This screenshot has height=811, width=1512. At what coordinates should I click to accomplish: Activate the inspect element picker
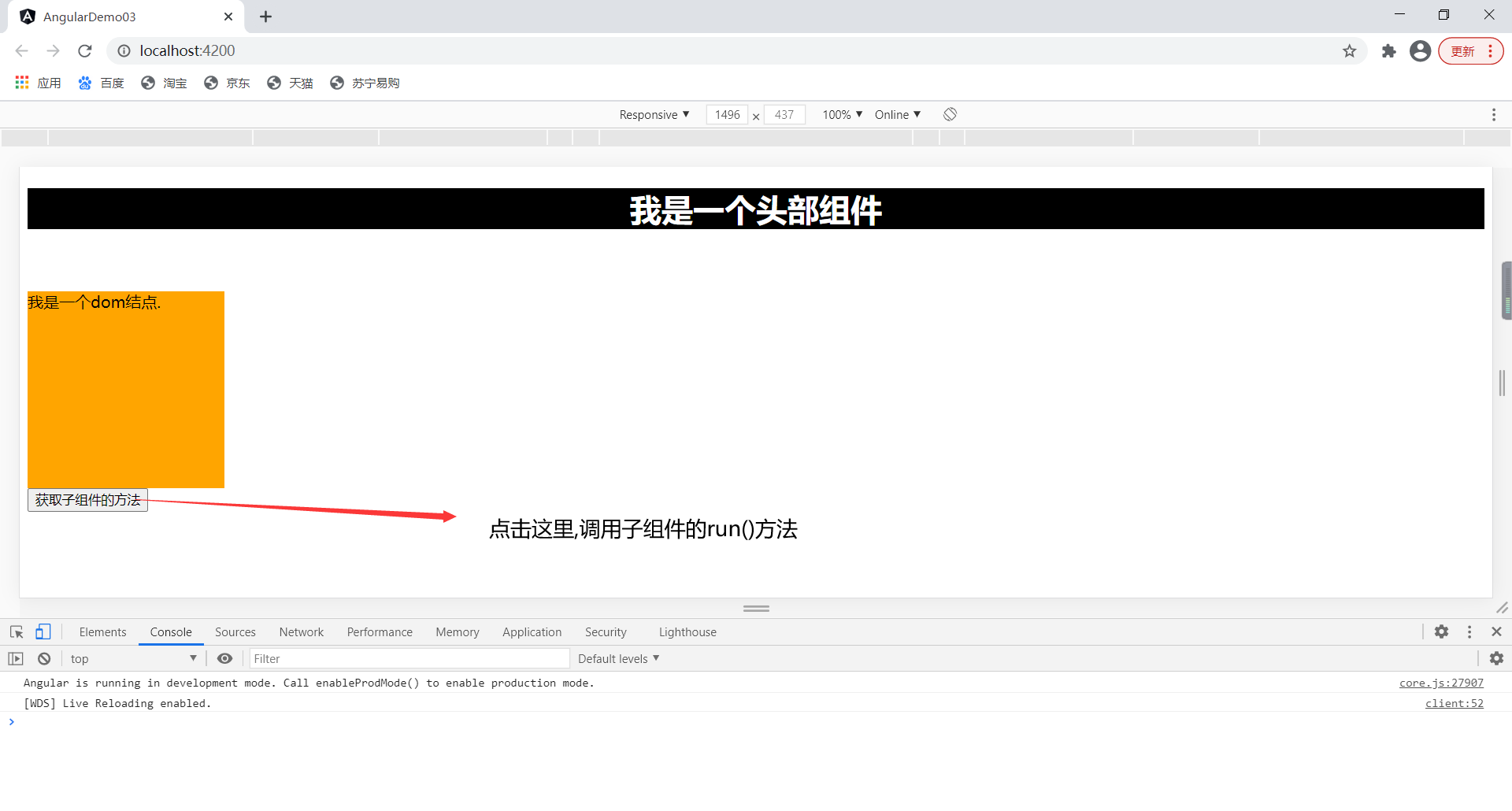click(x=17, y=632)
